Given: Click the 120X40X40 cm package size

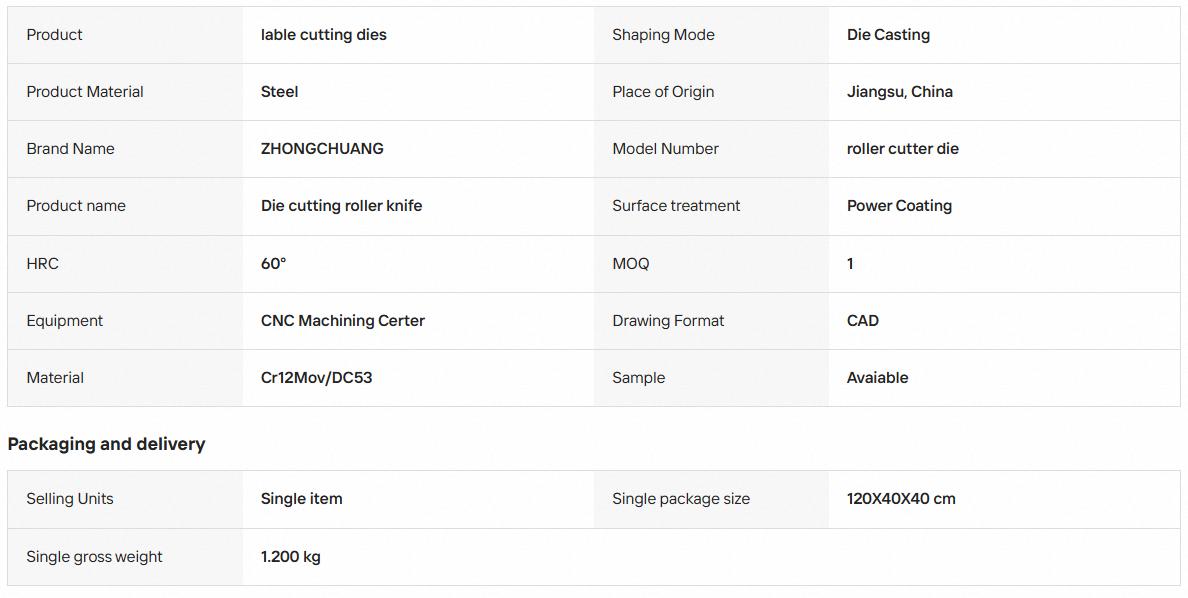Looking at the screenshot, I should tap(901, 499).
